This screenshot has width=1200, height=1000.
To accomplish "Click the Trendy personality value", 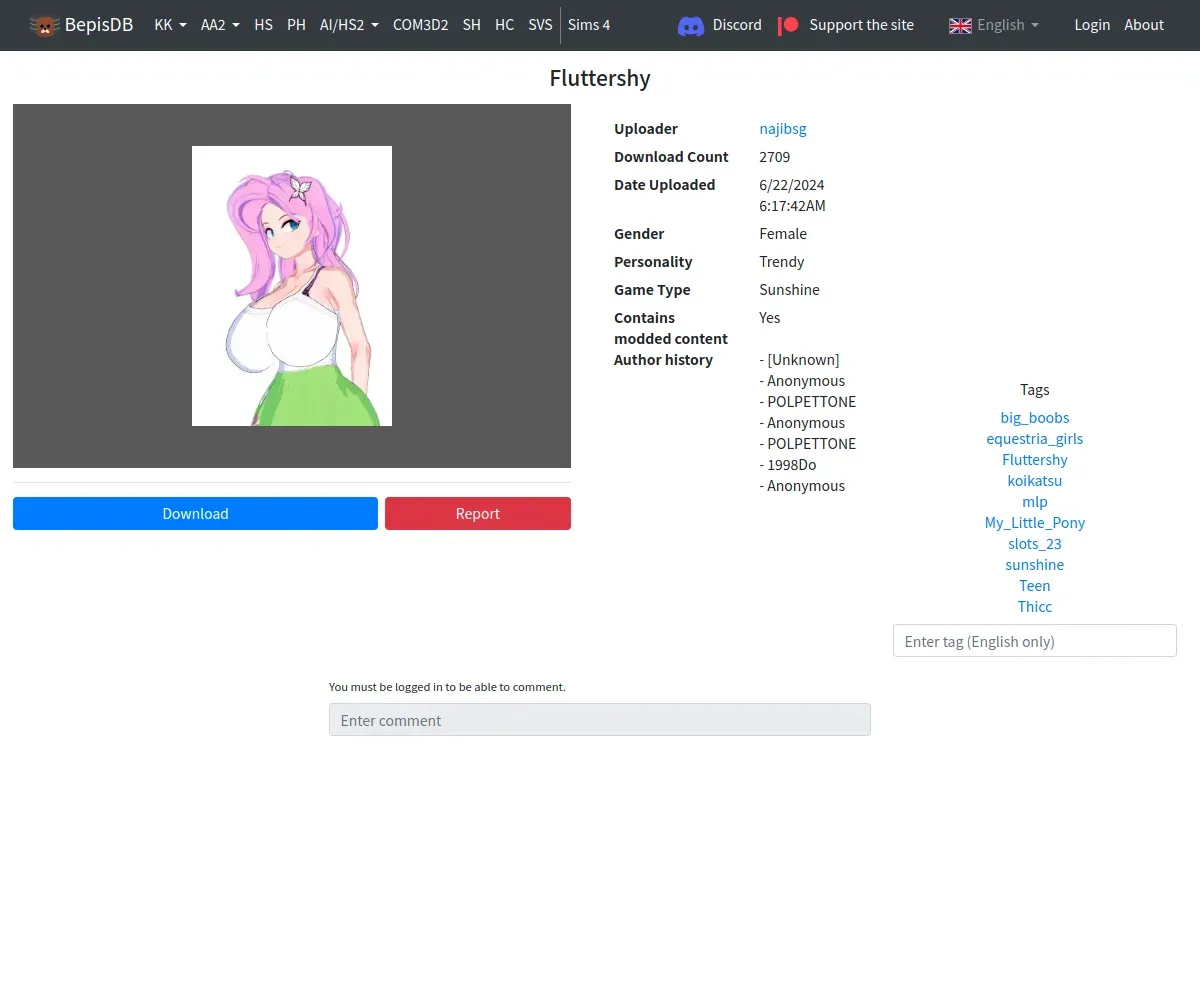I will coord(782,261).
